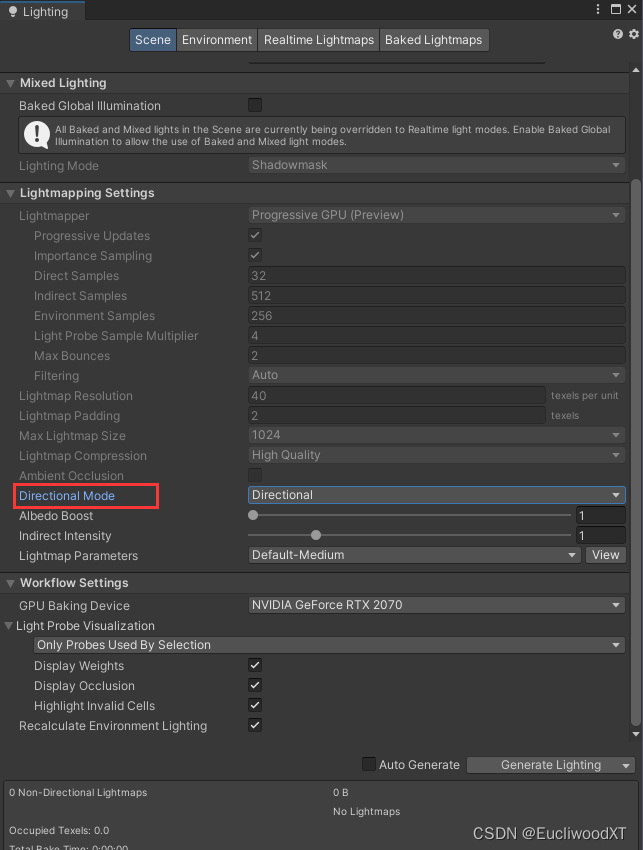Click the Light Probe Sample Multiplier field

coord(436,336)
